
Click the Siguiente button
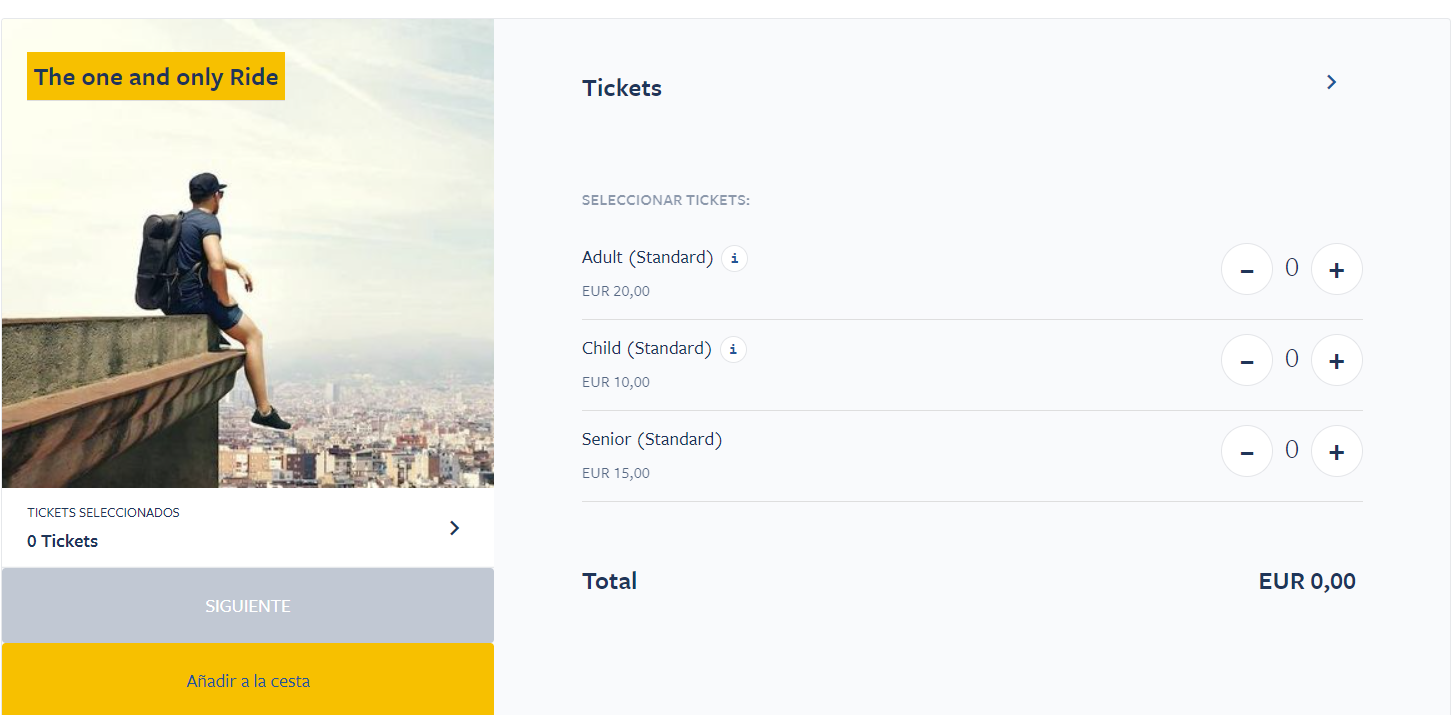(x=248, y=606)
